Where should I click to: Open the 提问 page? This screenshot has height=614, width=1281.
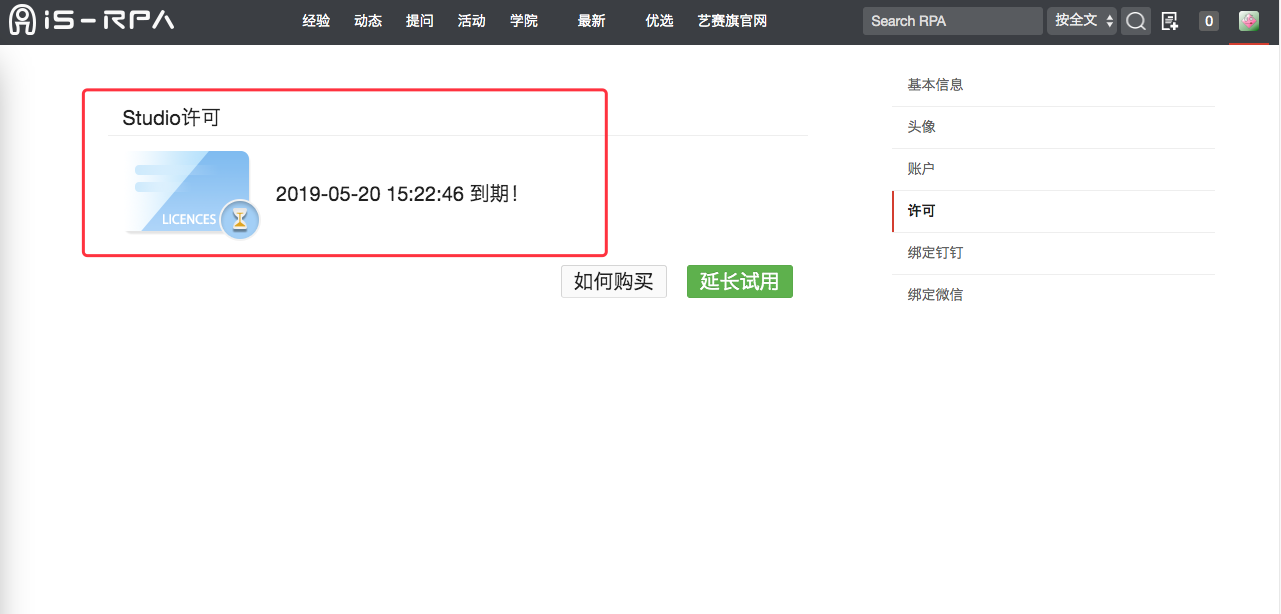point(420,21)
